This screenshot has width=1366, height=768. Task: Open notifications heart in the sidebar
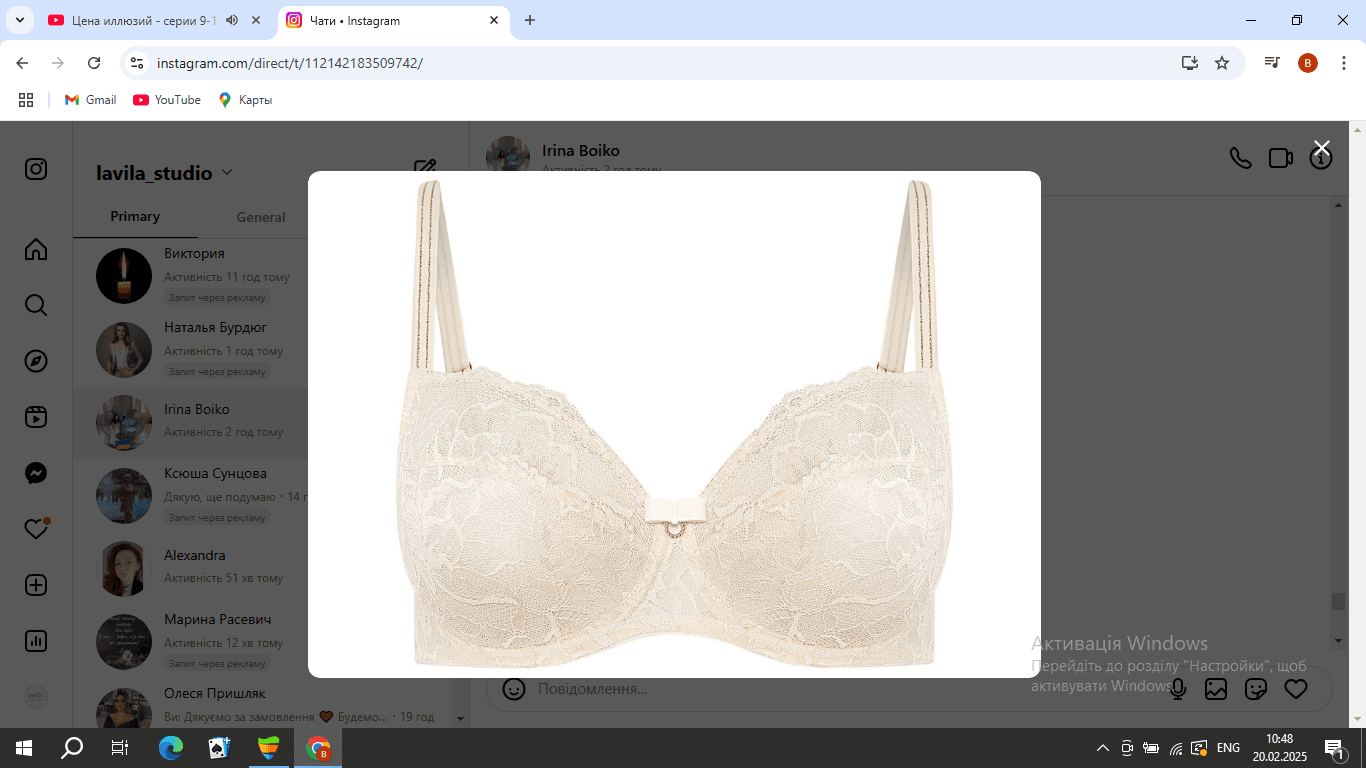click(36, 529)
